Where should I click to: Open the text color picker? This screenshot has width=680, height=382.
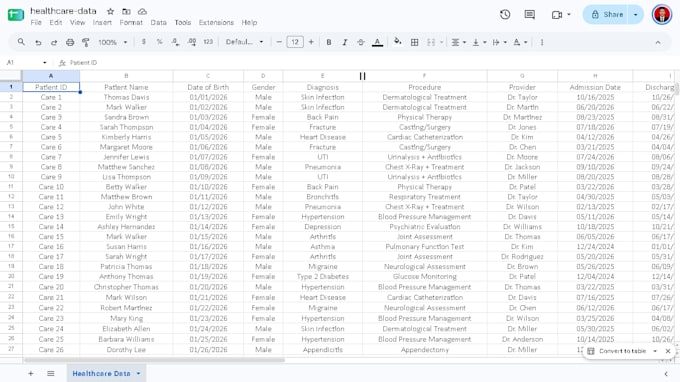click(x=377, y=42)
